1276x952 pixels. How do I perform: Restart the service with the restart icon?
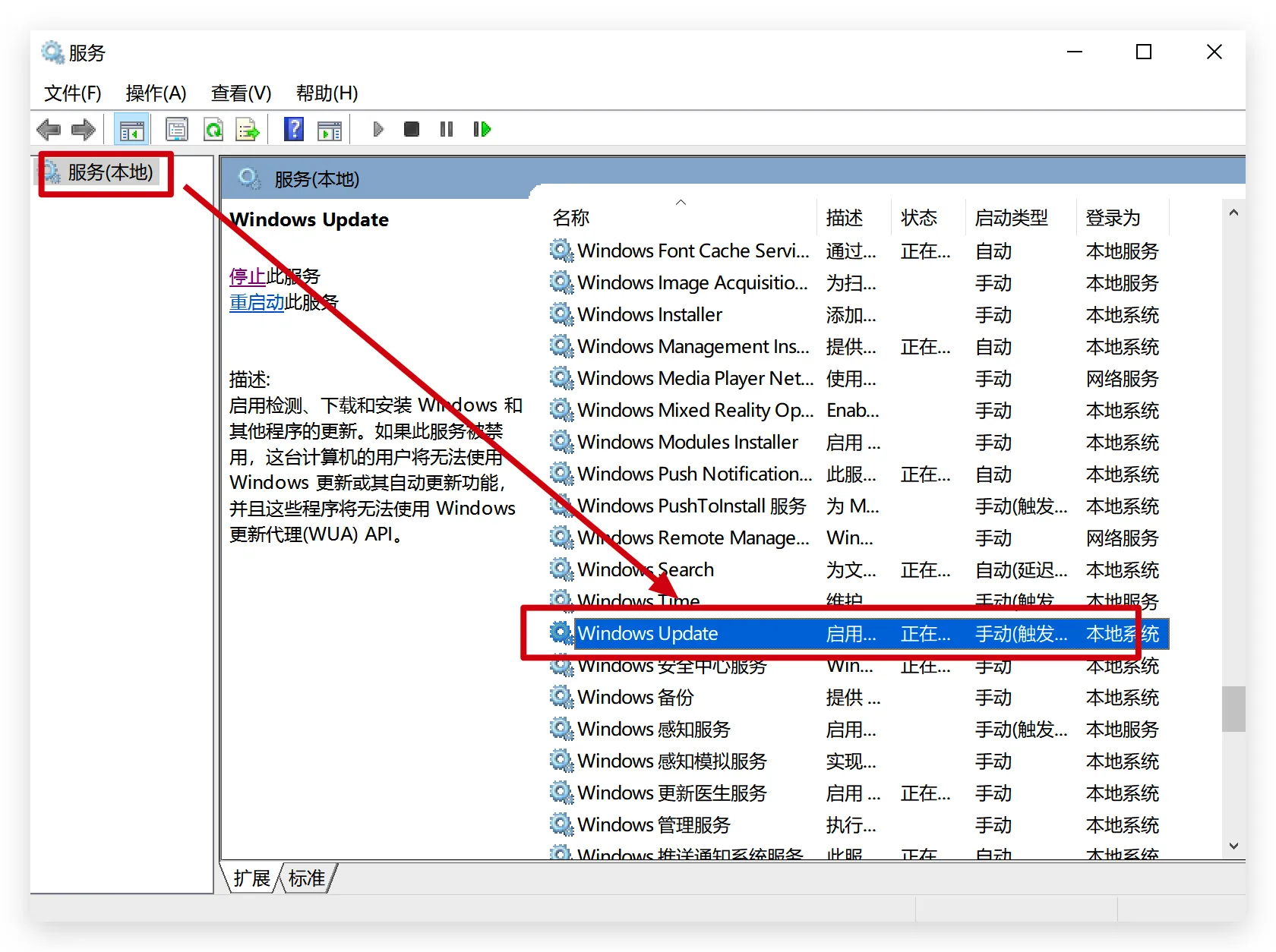click(482, 129)
